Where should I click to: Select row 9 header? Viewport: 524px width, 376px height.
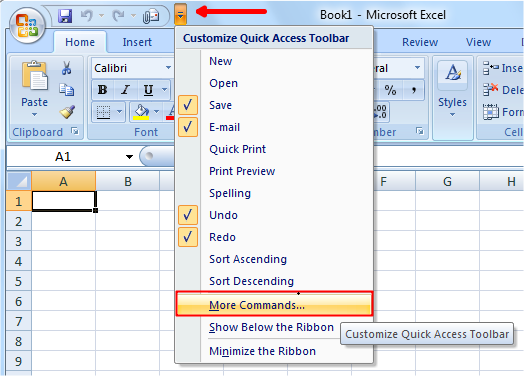tap(19, 361)
